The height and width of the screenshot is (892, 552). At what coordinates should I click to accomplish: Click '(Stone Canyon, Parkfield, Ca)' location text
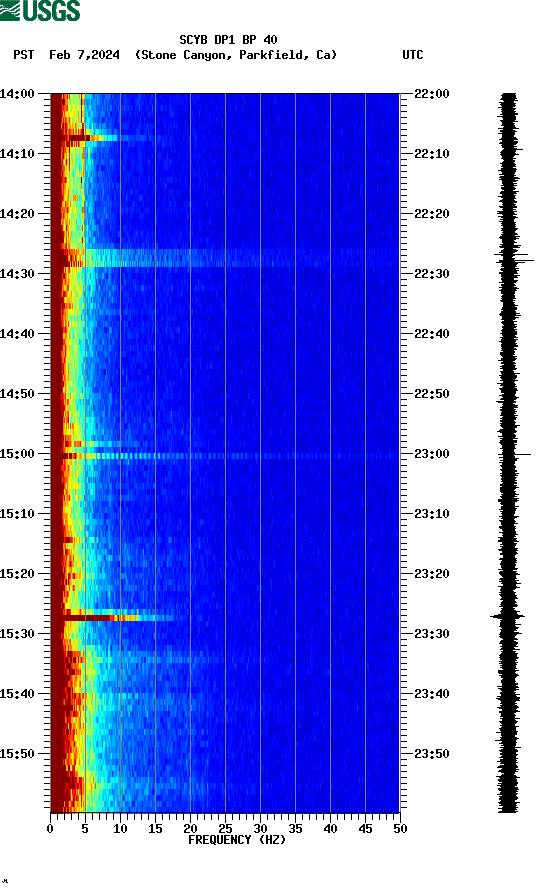tap(236, 55)
